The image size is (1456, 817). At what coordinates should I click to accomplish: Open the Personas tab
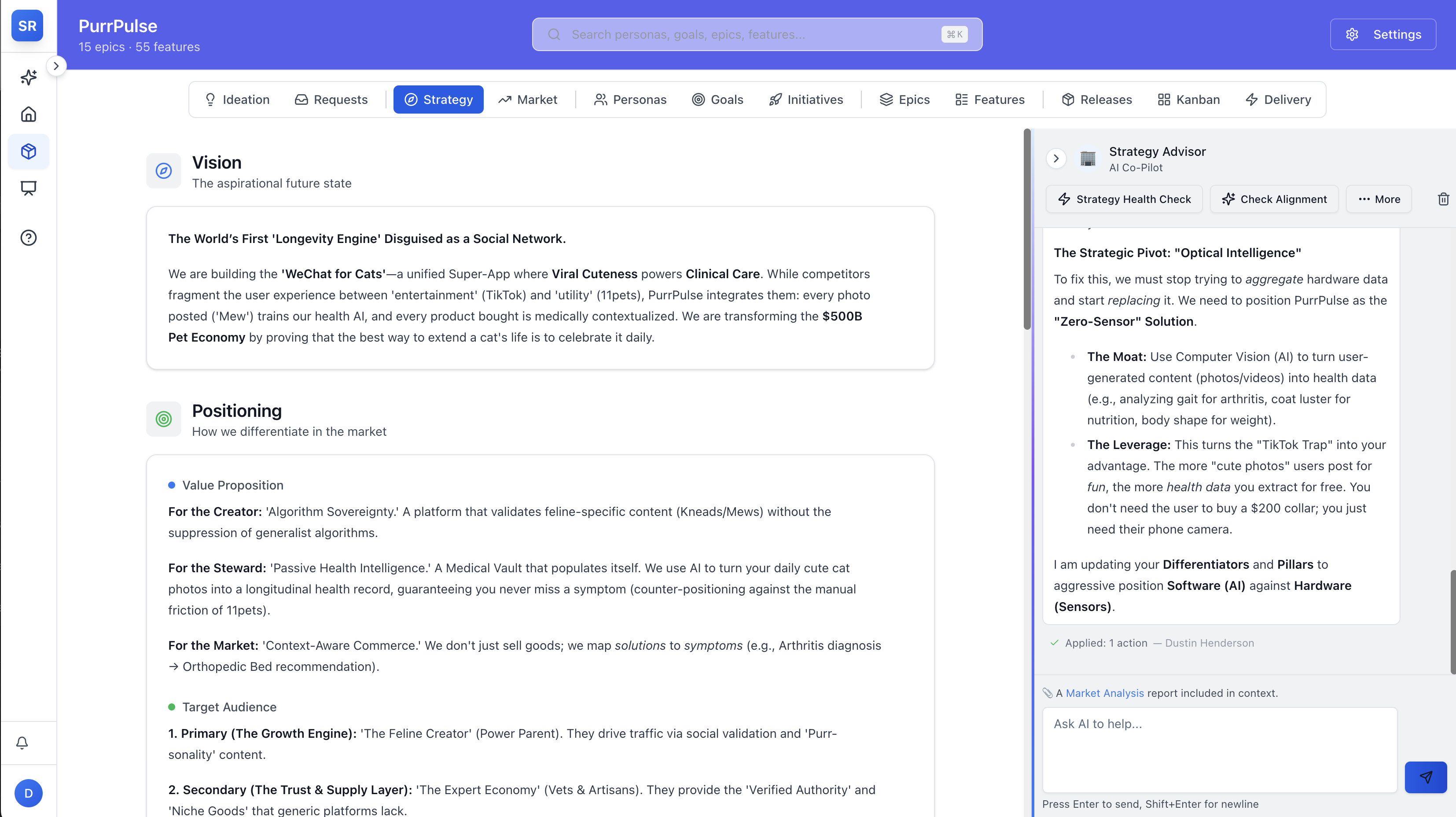click(x=630, y=99)
